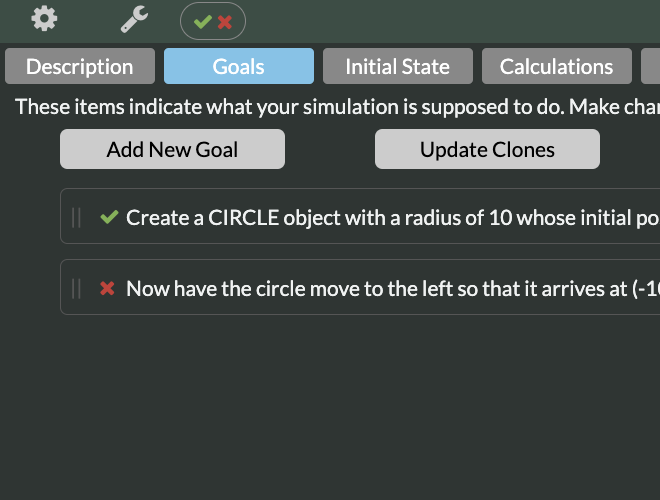This screenshot has width=660, height=500.
Task: Select the Create a CIRCLE object goal text
Action: (393, 218)
